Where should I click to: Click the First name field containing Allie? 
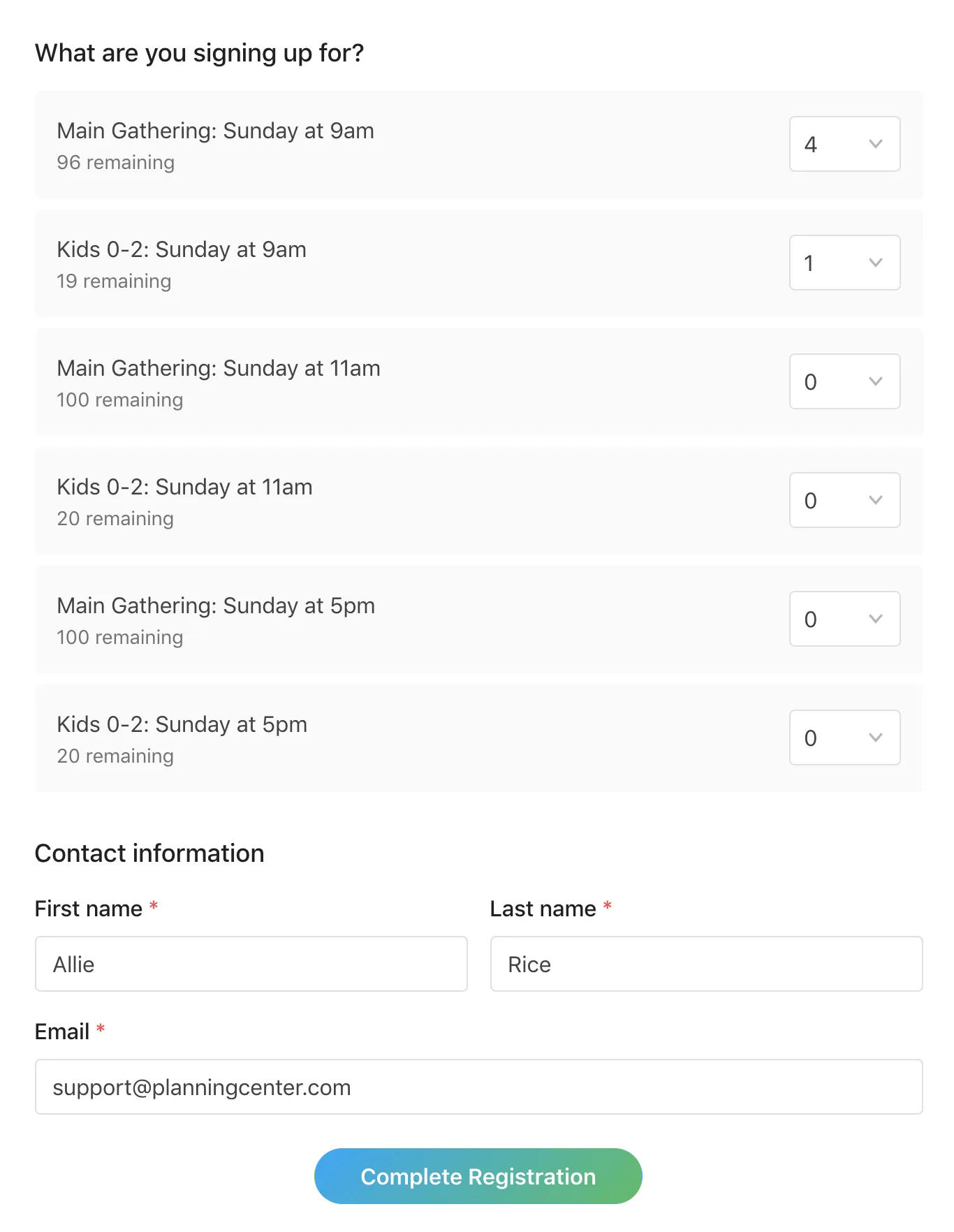click(251, 964)
